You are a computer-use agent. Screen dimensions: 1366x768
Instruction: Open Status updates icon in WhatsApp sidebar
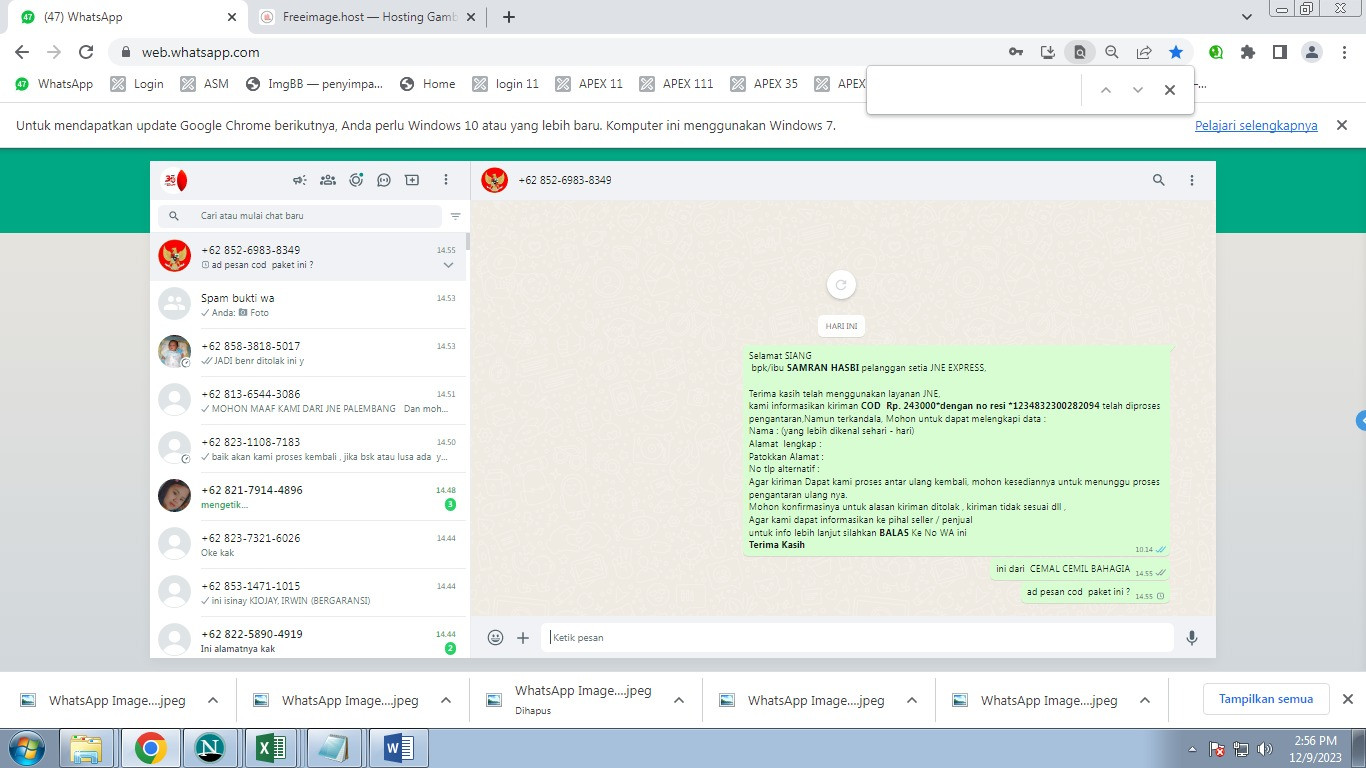356,180
